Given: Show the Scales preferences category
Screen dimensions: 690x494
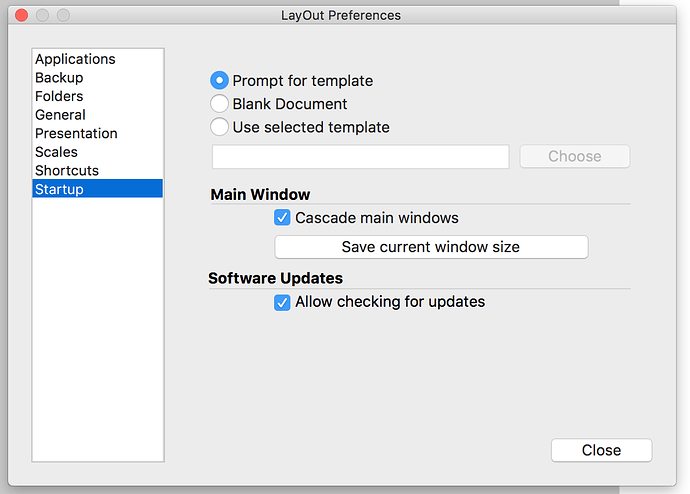Looking at the screenshot, I should (x=56, y=152).
